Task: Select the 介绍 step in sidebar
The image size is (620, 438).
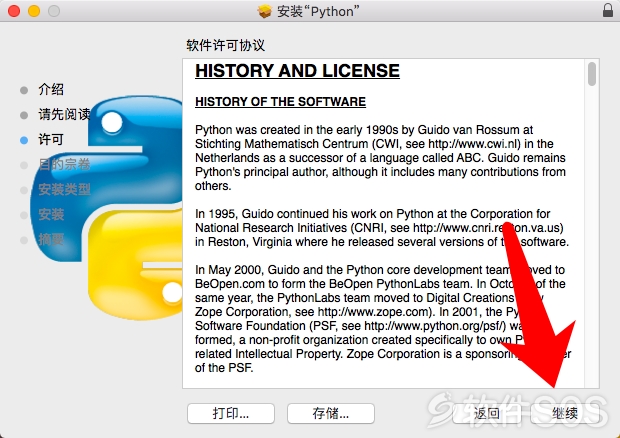Action: click(51, 89)
